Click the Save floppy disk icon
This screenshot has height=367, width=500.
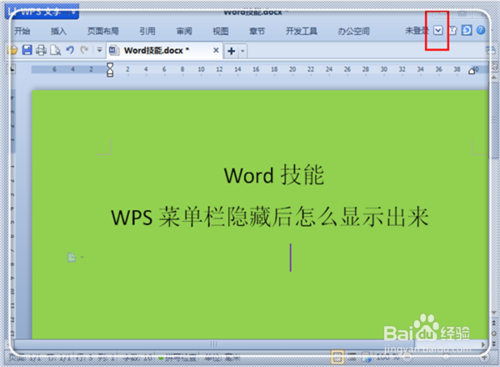27,50
